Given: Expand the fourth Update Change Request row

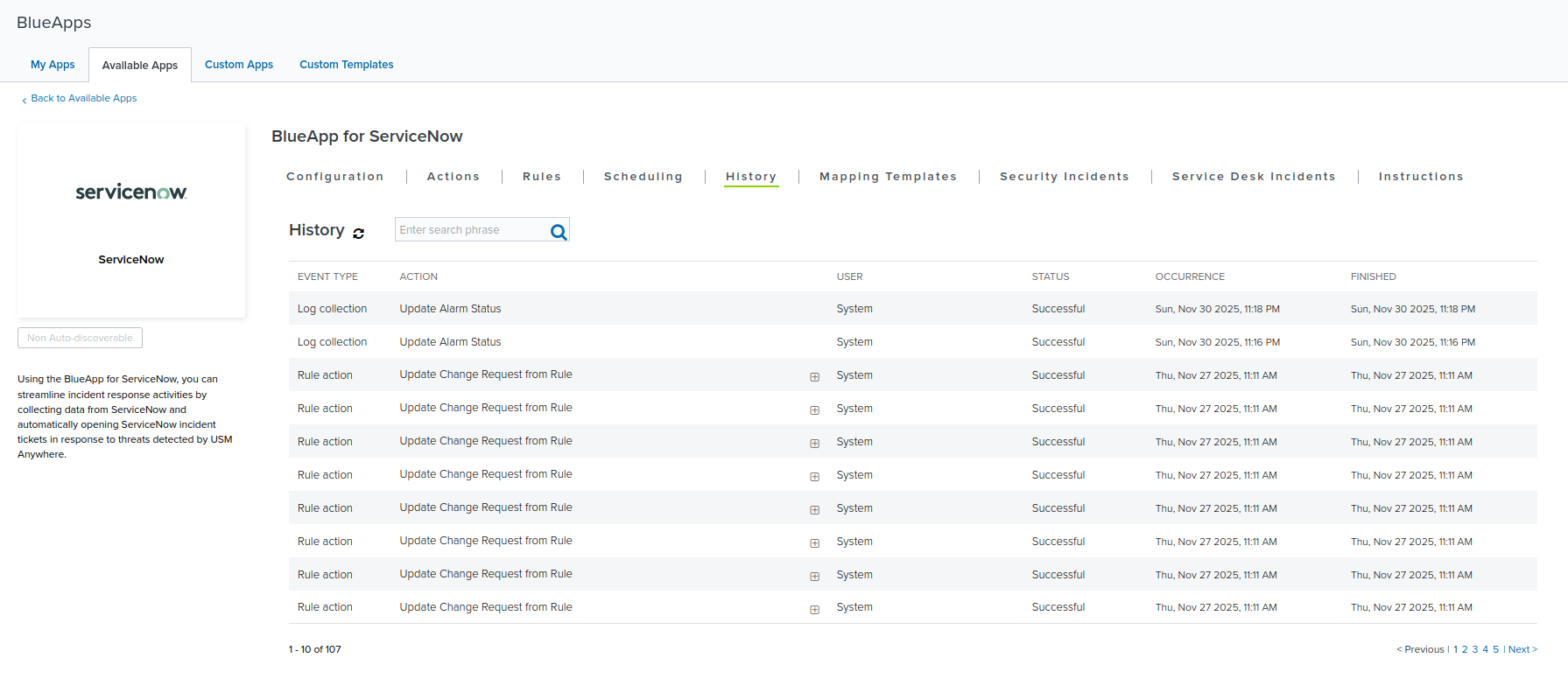Looking at the screenshot, I should [x=814, y=477].
